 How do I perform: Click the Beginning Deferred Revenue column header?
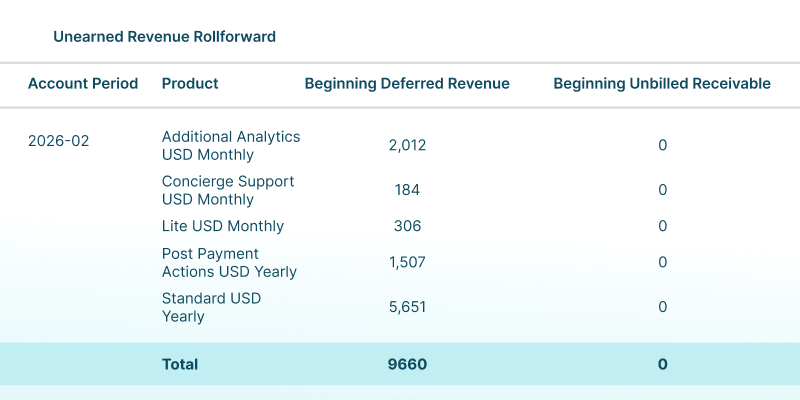407,84
